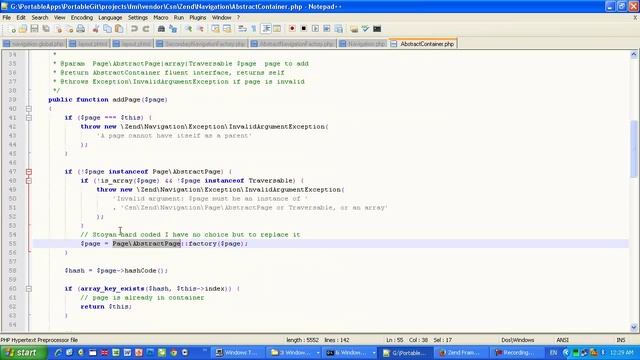This screenshot has height=360, width=640.
Task: Print the file using the Print icon
Action: (x=81, y=29)
